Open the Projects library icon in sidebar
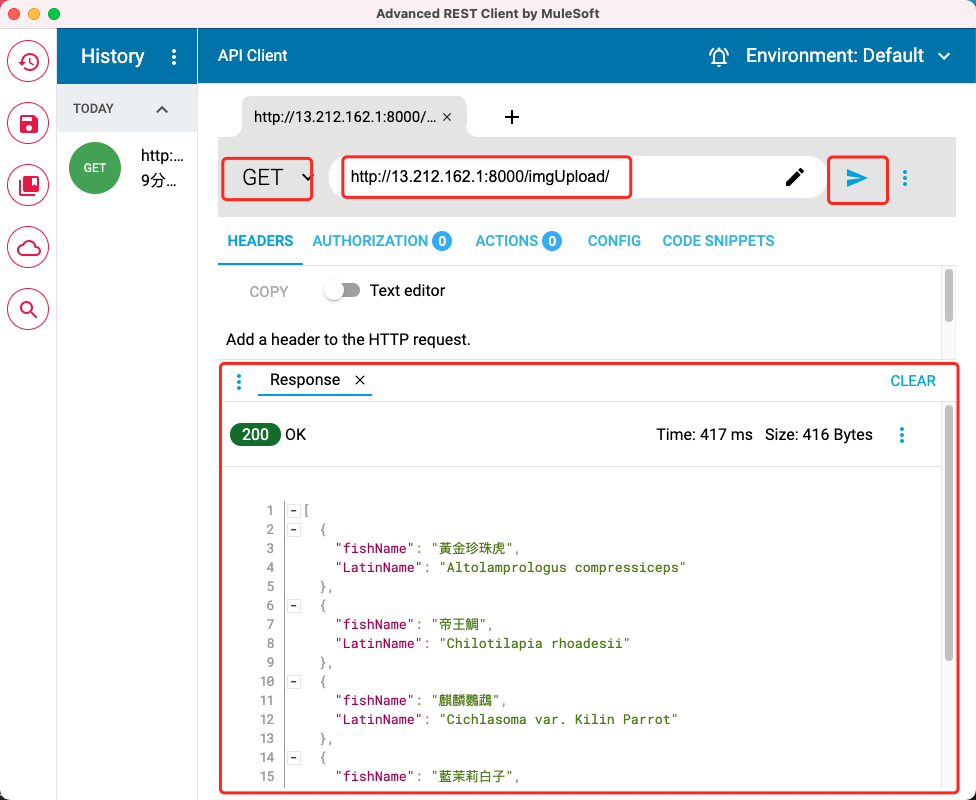This screenshot has height=800, width=976. 28,185
